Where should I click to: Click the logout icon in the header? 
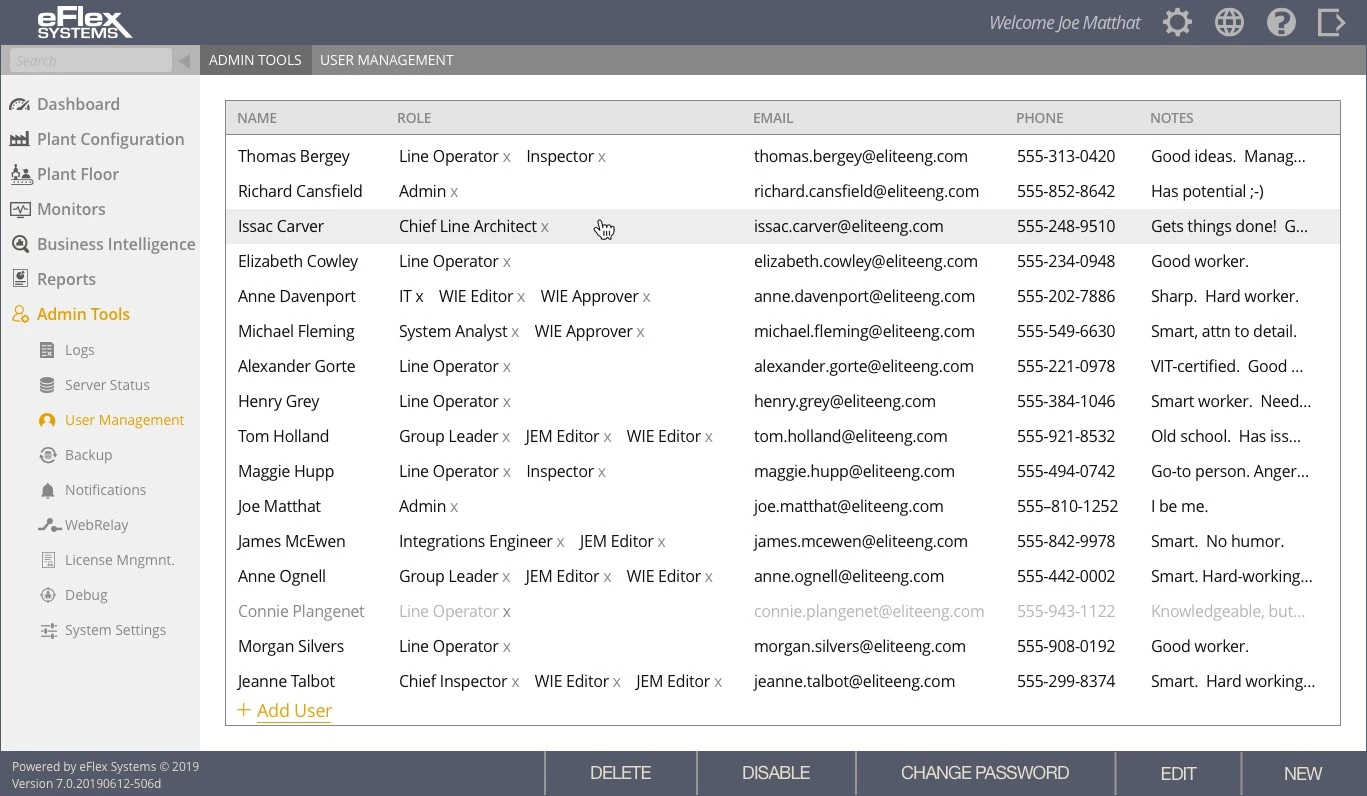point(1331,23)
